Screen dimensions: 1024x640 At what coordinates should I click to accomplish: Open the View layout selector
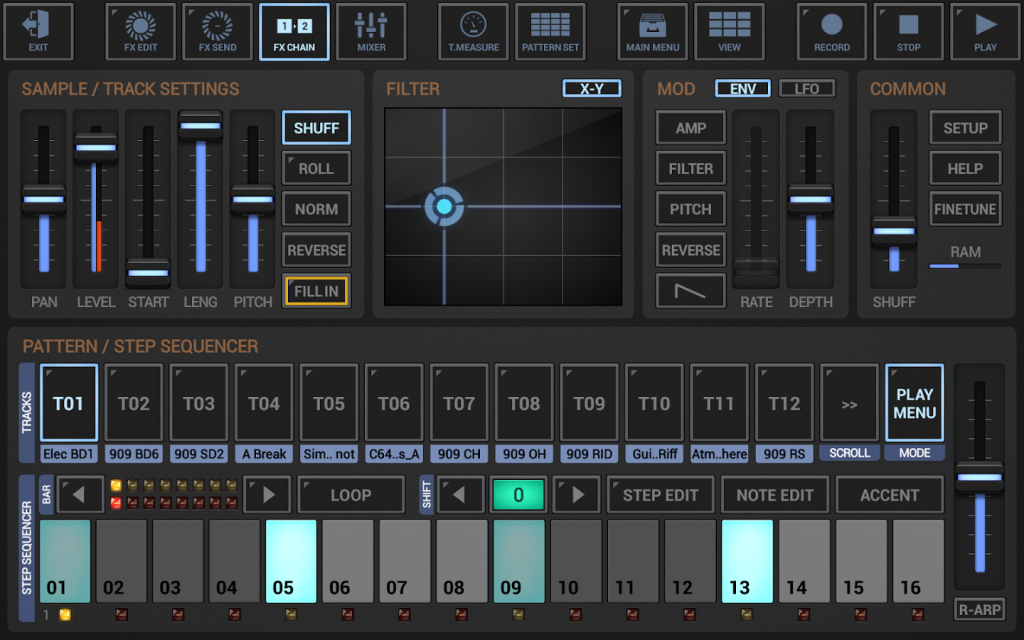coord(729,31)
